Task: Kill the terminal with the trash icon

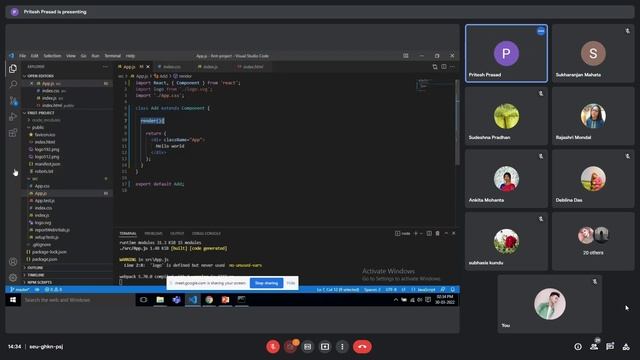Action: tap(438, 233)
